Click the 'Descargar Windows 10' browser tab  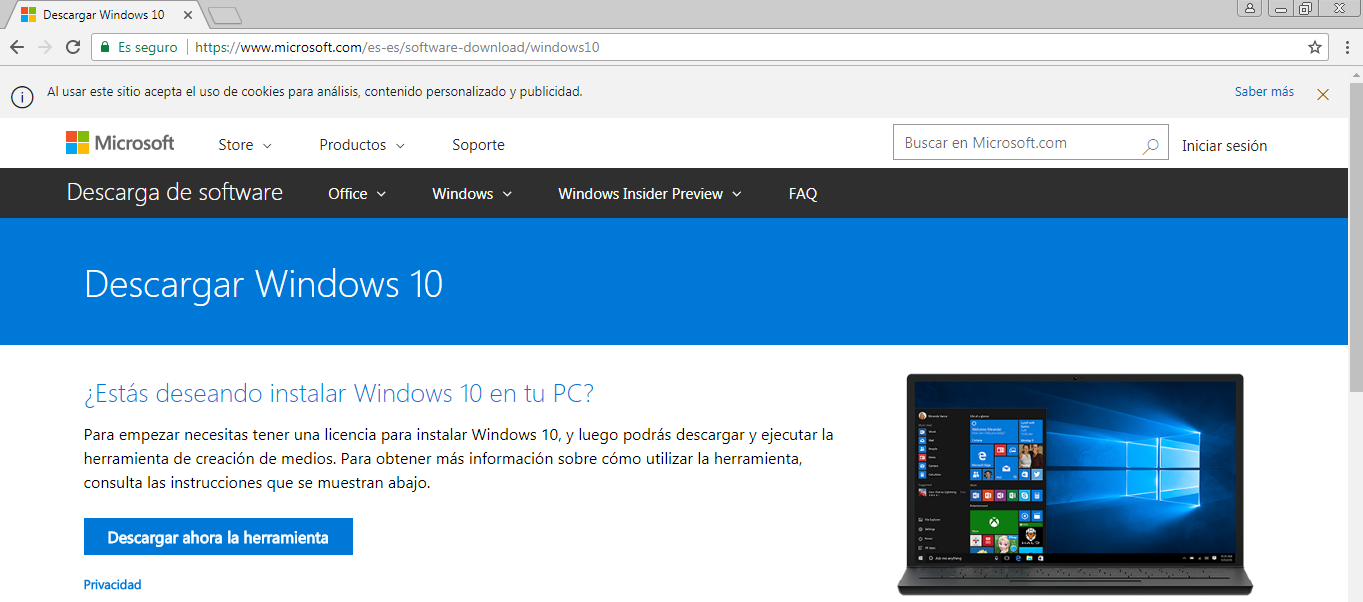[x=100, y=14]
